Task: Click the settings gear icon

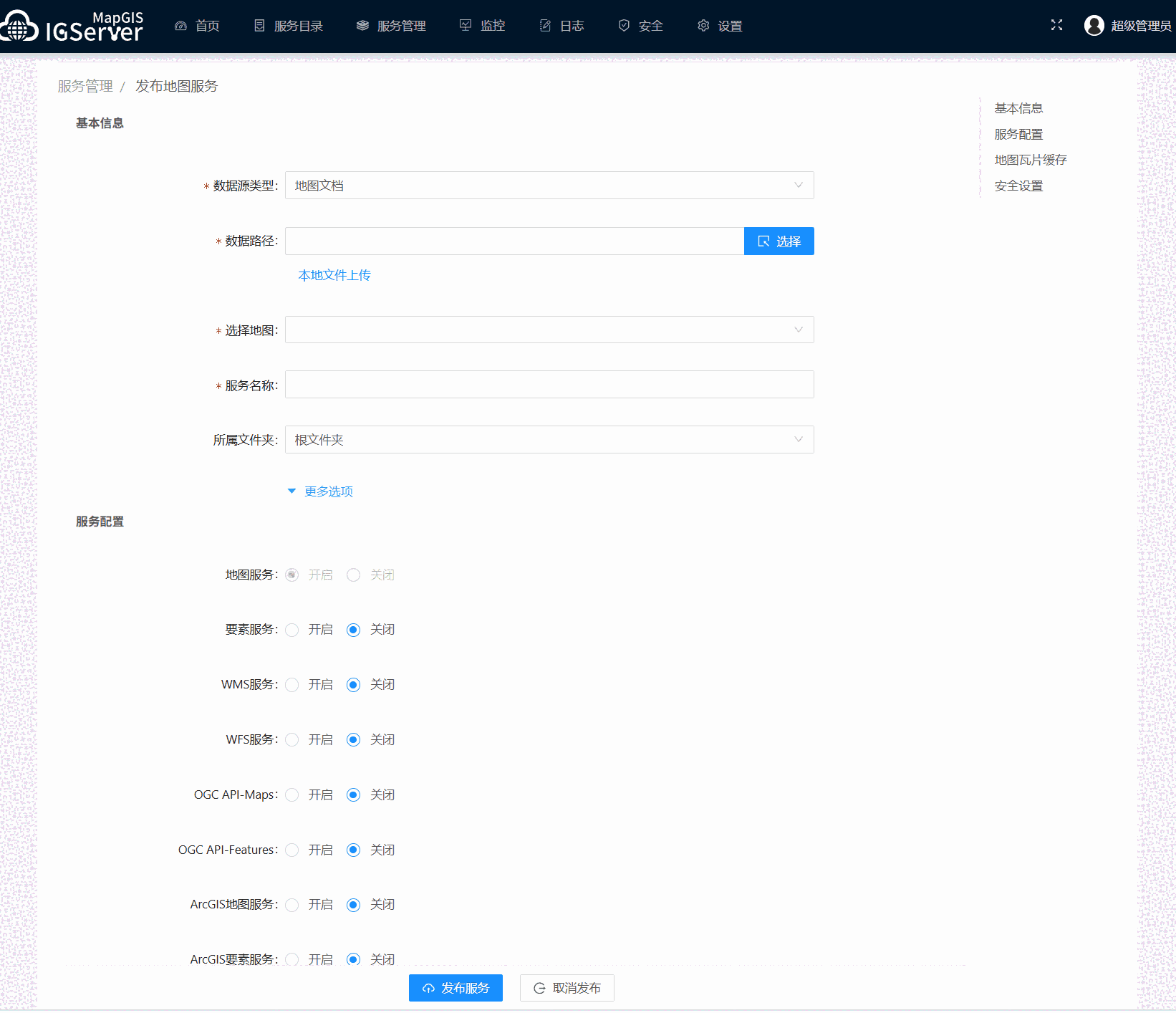Action: pyautogui.click(x=703, y=26)
